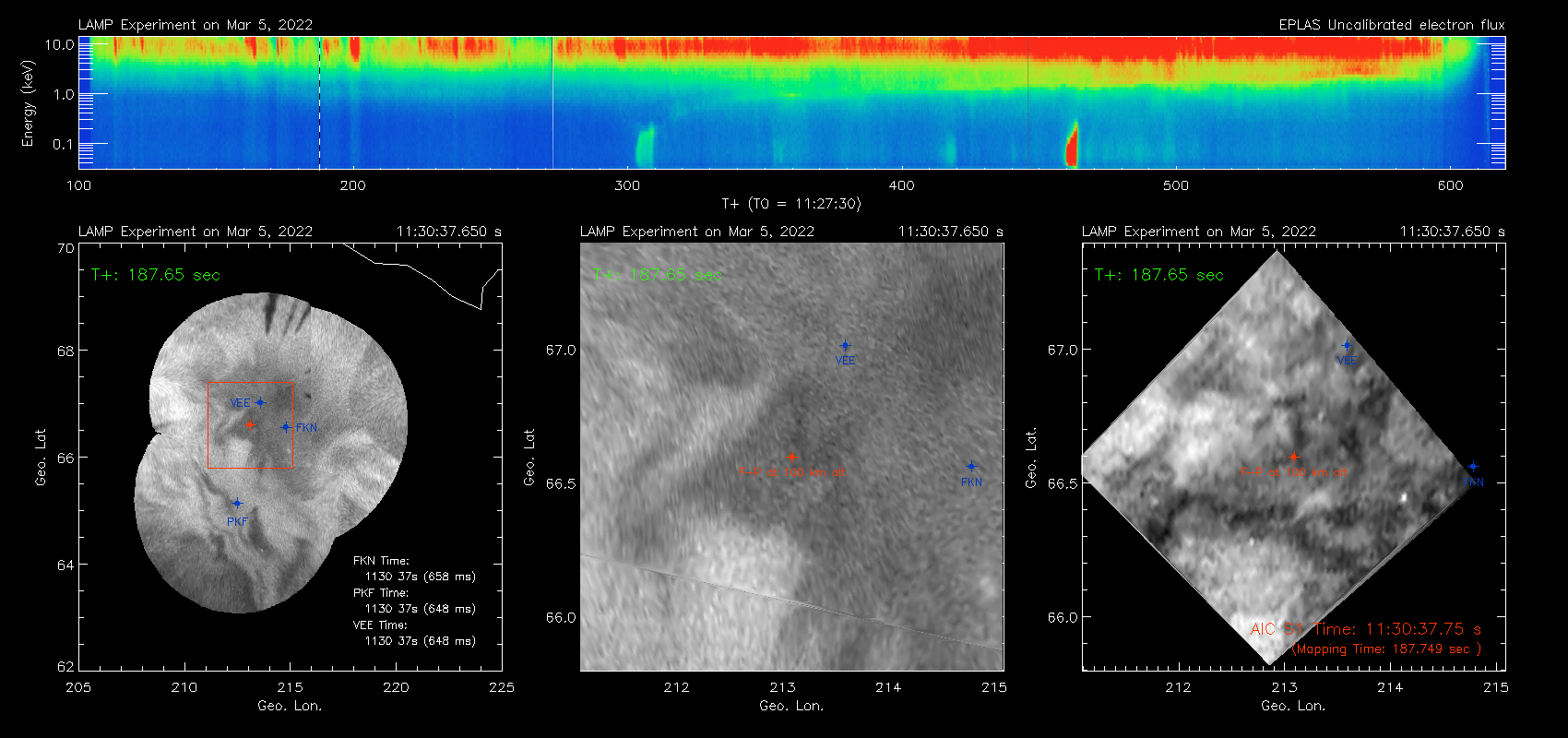Click the 'T+ (T0 = 11:27:30)' axis label
Image resolution: width=1568 pixels, height=738 pixels.
pos(790,204)
